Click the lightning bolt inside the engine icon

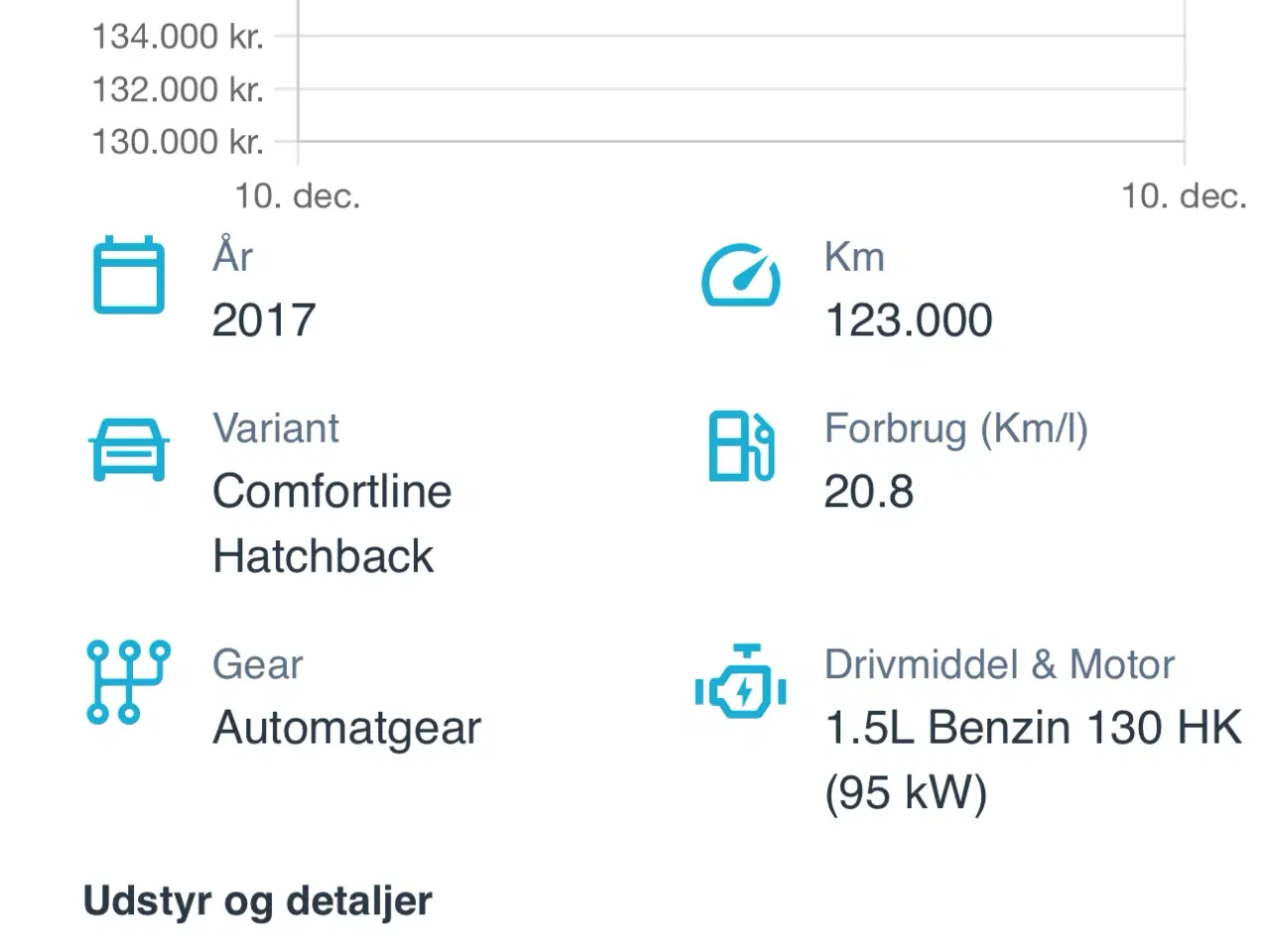click(x=742, y=691)
